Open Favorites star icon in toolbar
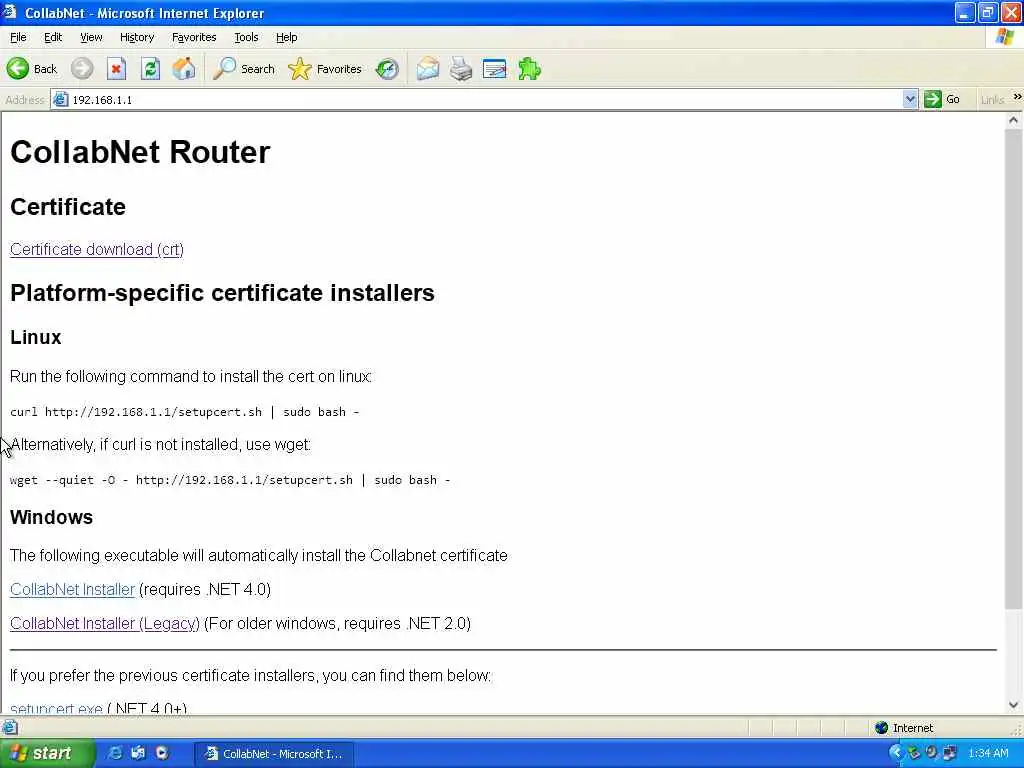Screen dimensions: 1024x768 (300, 69)
